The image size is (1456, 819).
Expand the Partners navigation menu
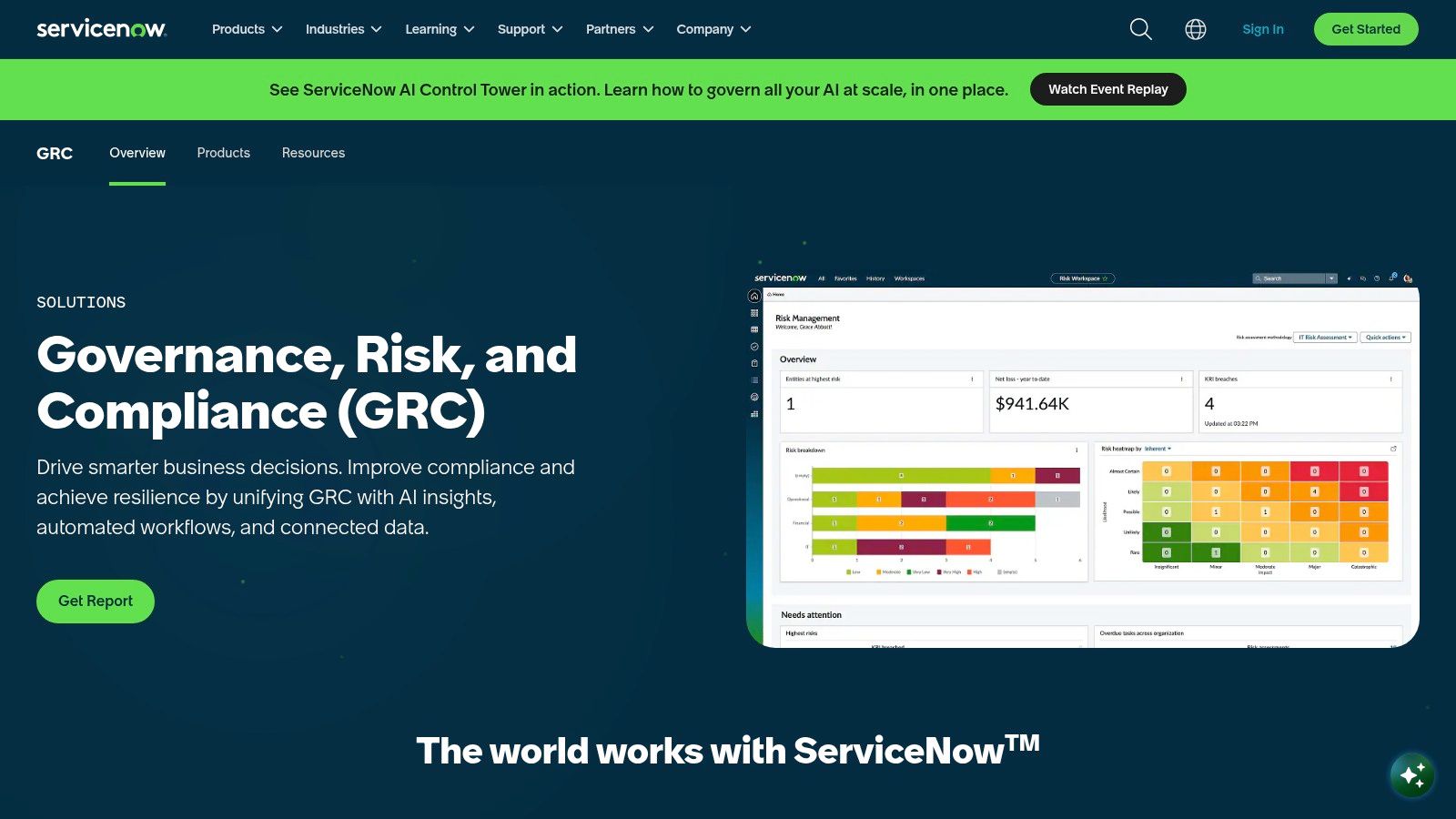(x=620, y=29)
